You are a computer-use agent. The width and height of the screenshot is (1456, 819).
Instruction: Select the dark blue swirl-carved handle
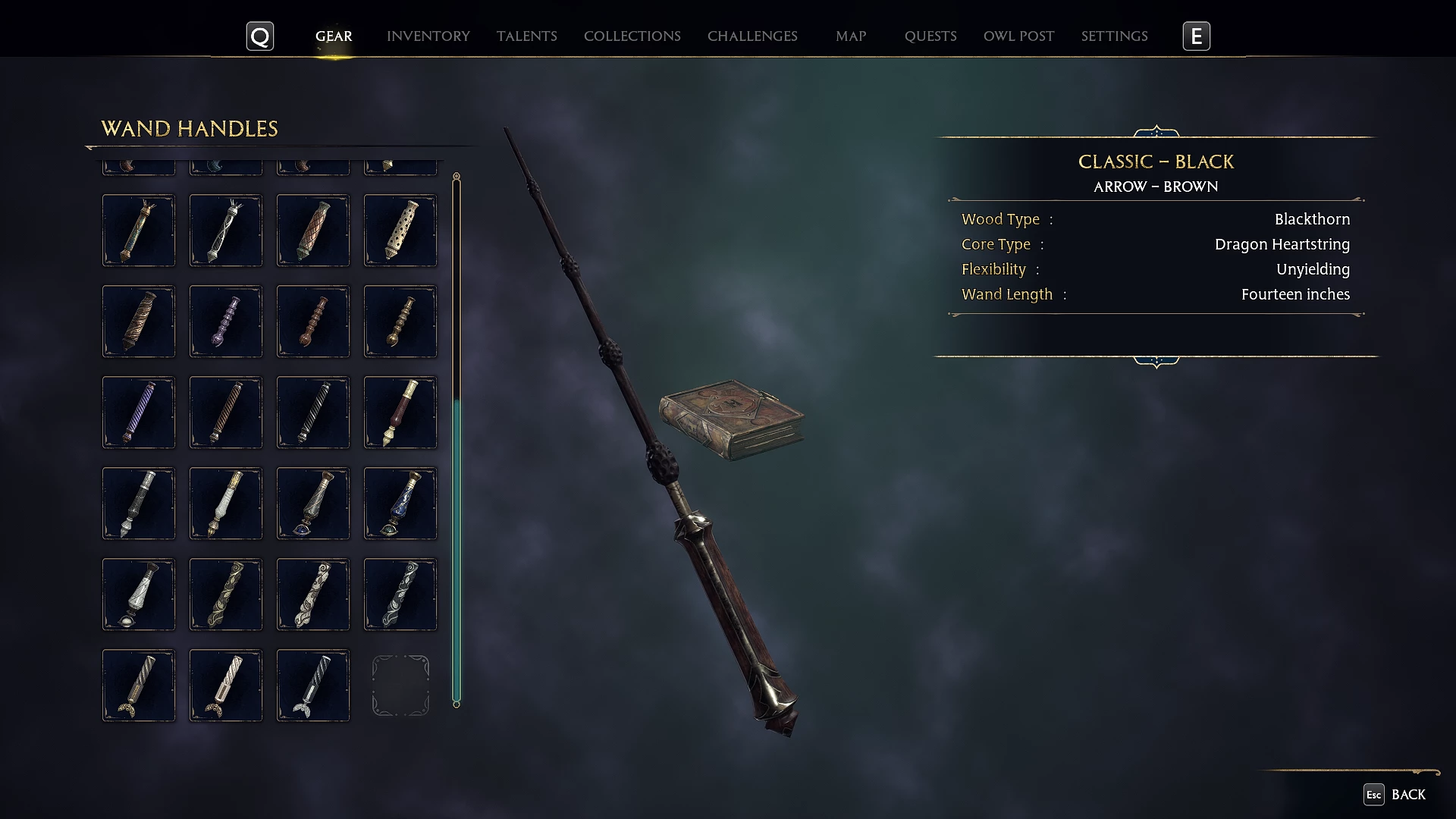click(400, 595)
